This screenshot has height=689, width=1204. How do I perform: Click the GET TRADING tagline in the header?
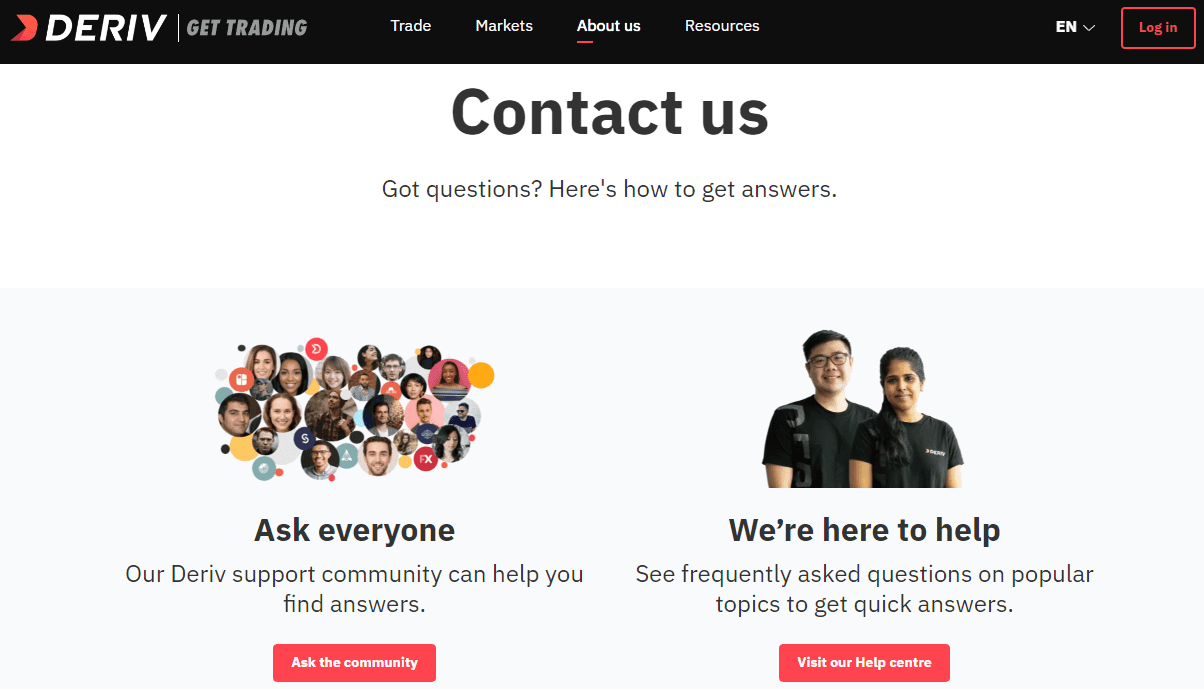pyautogui.click(x=247, y=28)
